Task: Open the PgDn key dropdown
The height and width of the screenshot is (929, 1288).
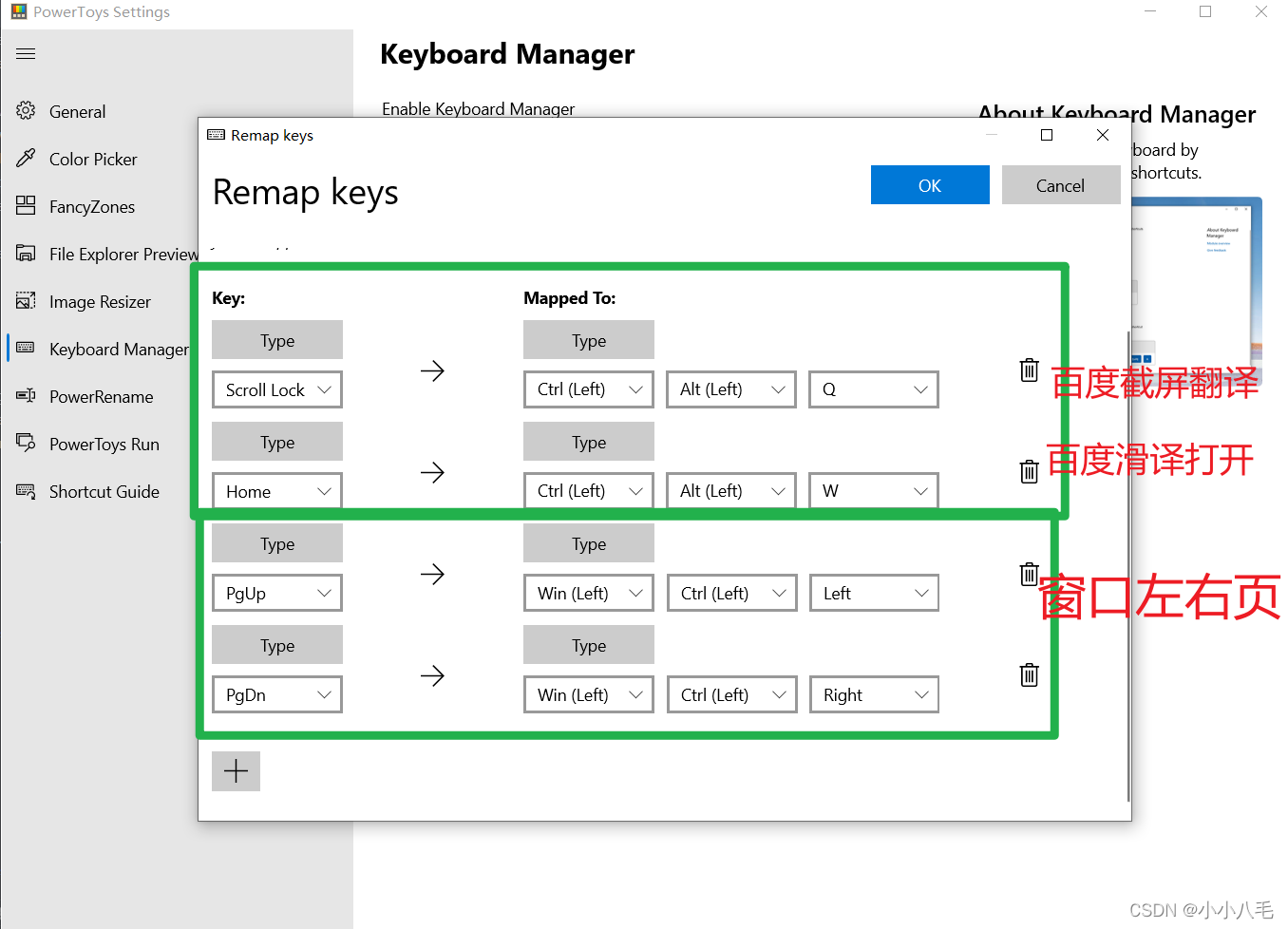Action: coord(276,694)
